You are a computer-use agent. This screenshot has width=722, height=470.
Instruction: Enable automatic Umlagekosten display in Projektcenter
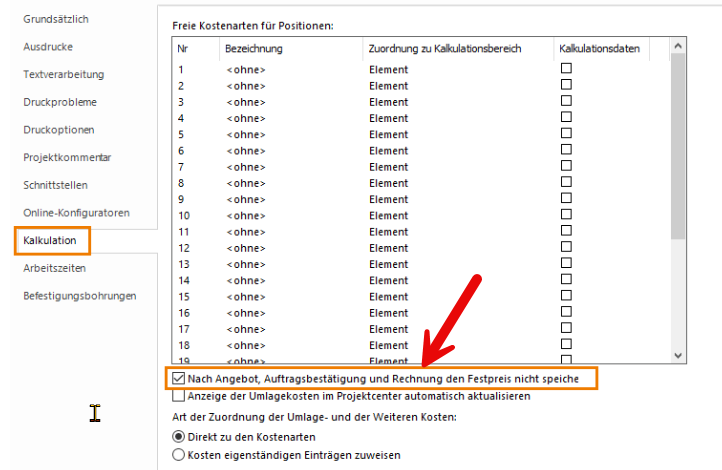click(179, 396)
